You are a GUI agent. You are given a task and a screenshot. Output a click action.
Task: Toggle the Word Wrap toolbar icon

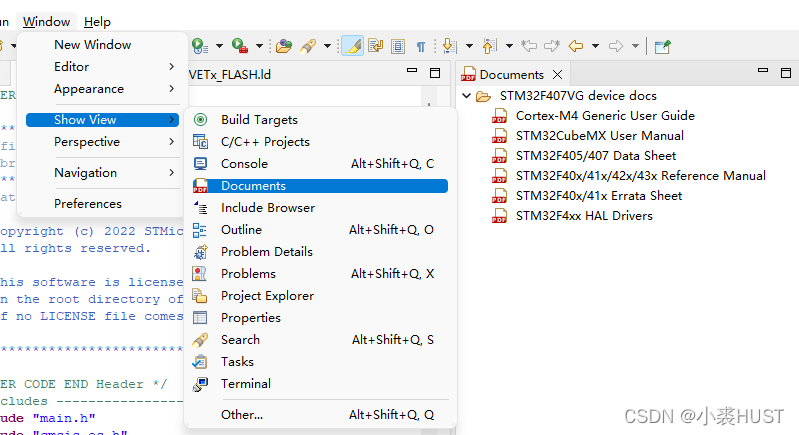pos(376,46)
